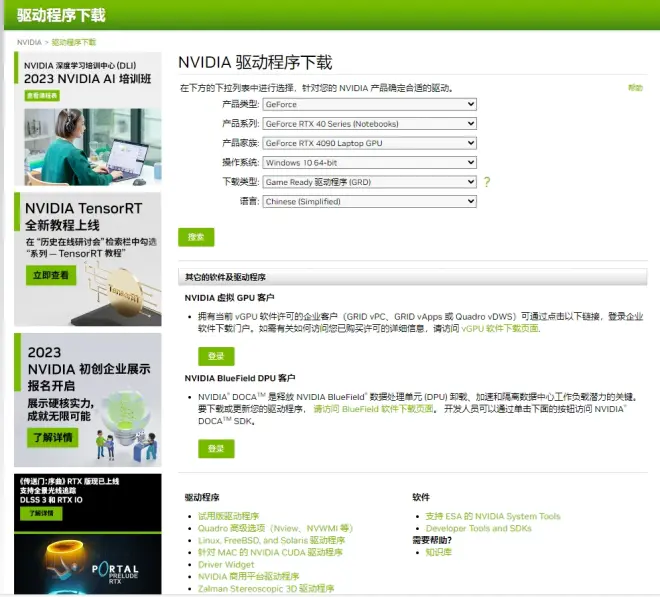
Task: Open the 下载类型 Game Ready dropdown
Action: point(369,182)
